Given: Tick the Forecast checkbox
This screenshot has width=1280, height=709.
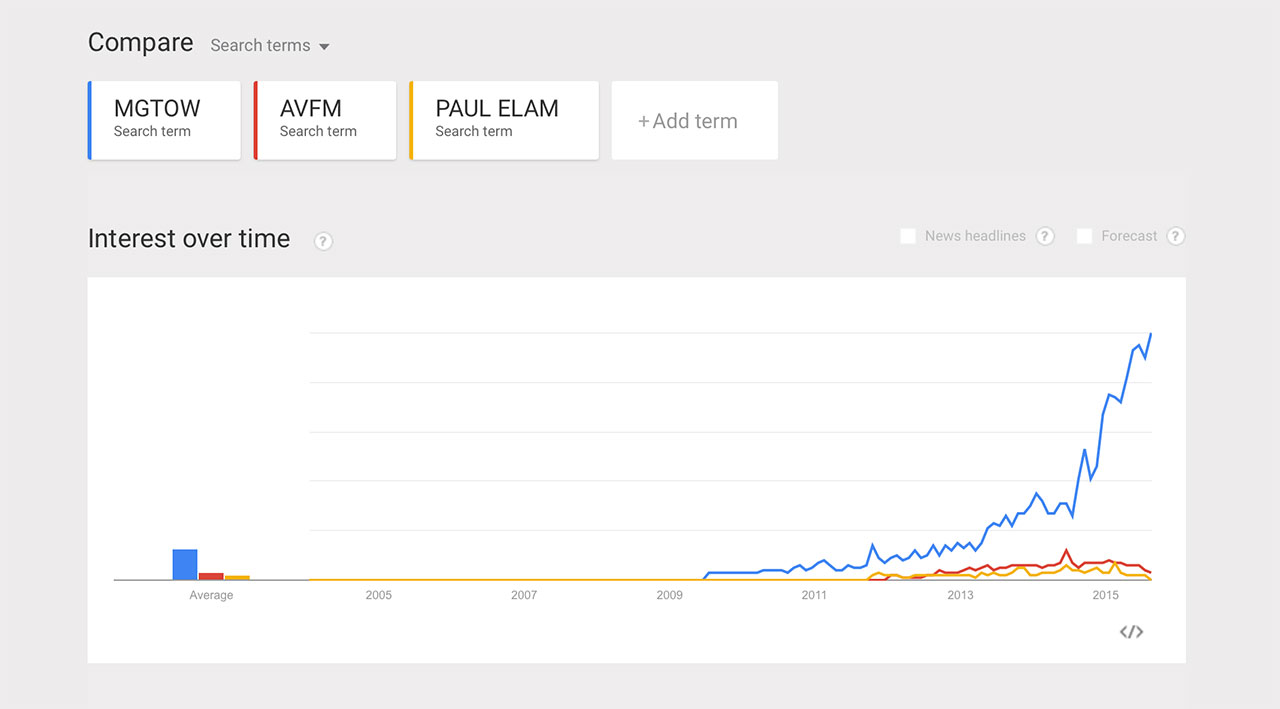Looking at the screenshot, I should coord(1084,237).
